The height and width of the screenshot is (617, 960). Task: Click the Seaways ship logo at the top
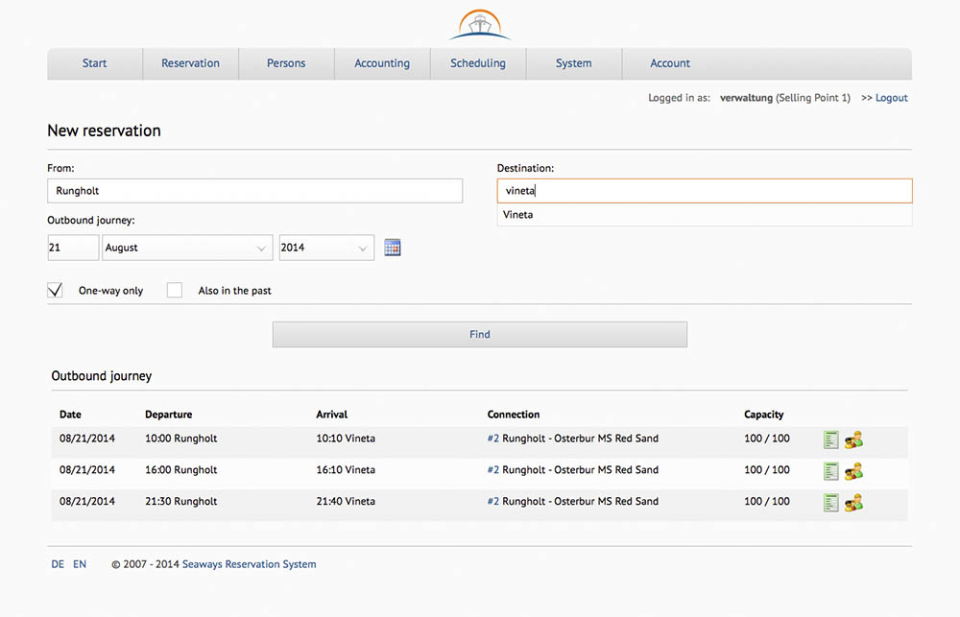479,23
